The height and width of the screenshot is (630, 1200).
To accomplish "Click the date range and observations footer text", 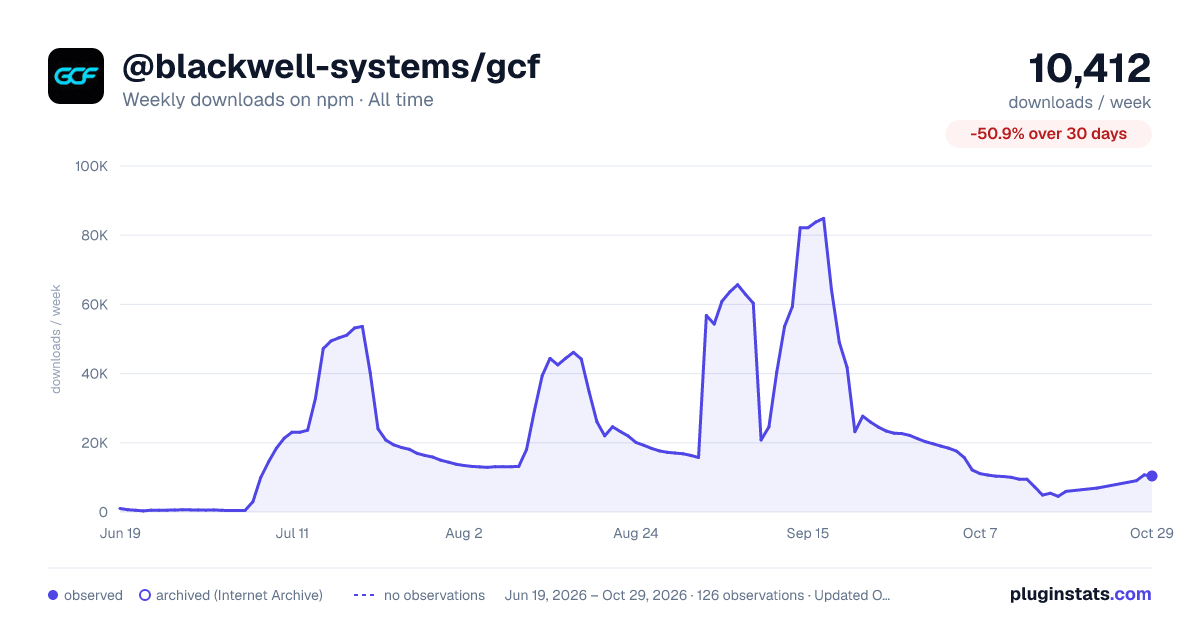I will pos(698,595).
